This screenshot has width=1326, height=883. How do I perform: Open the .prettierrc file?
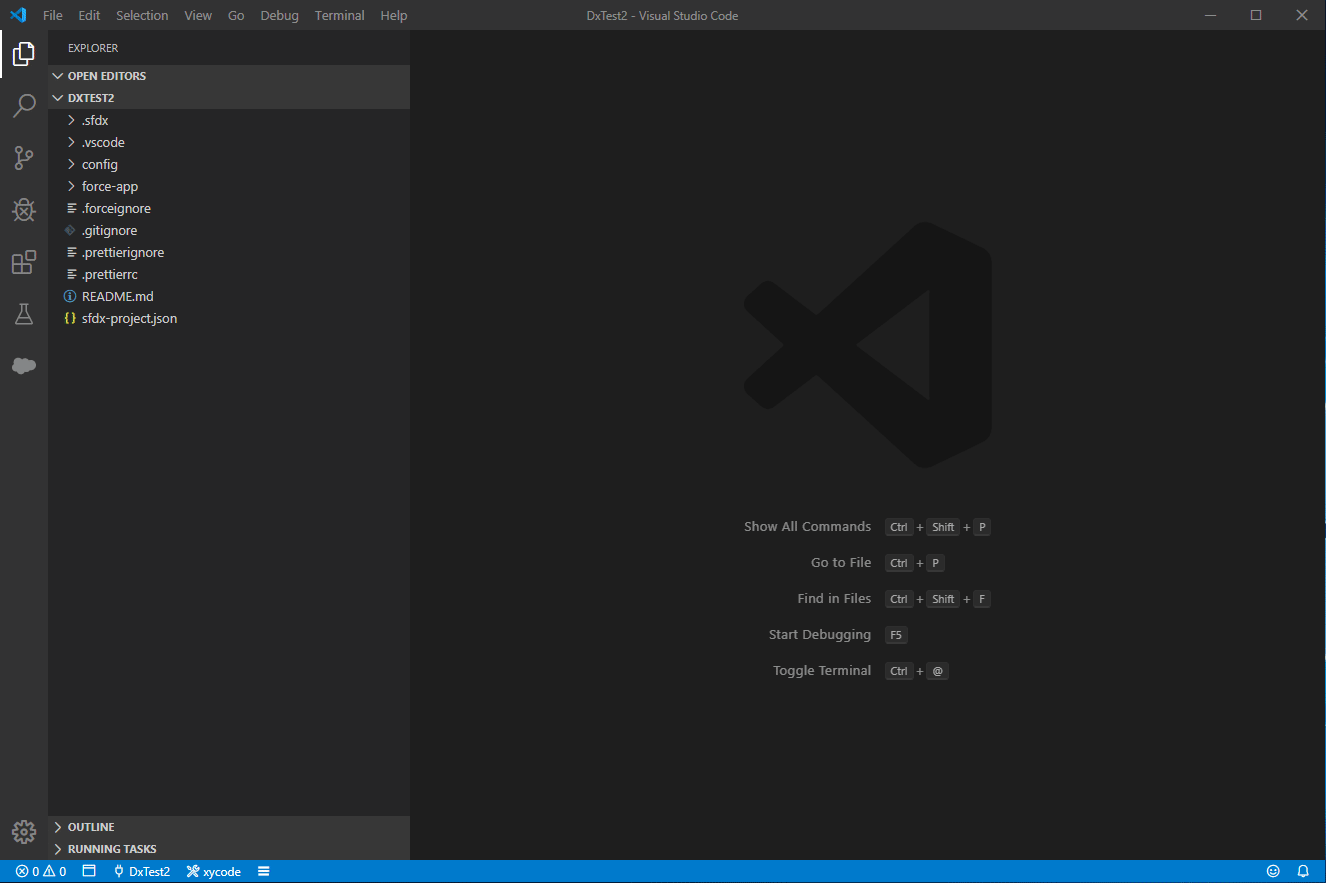pos(229,274)
